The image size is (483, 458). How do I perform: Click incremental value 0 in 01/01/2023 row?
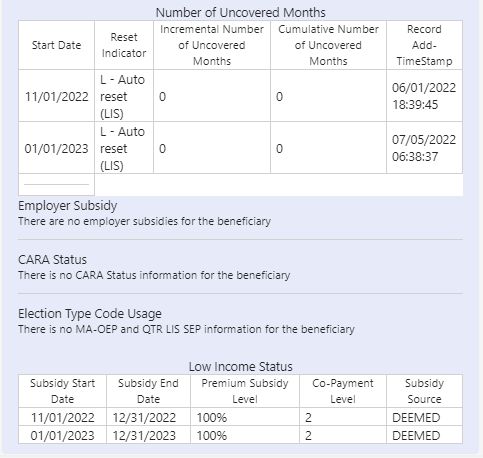pyautogui.click(x=162, y=149)
